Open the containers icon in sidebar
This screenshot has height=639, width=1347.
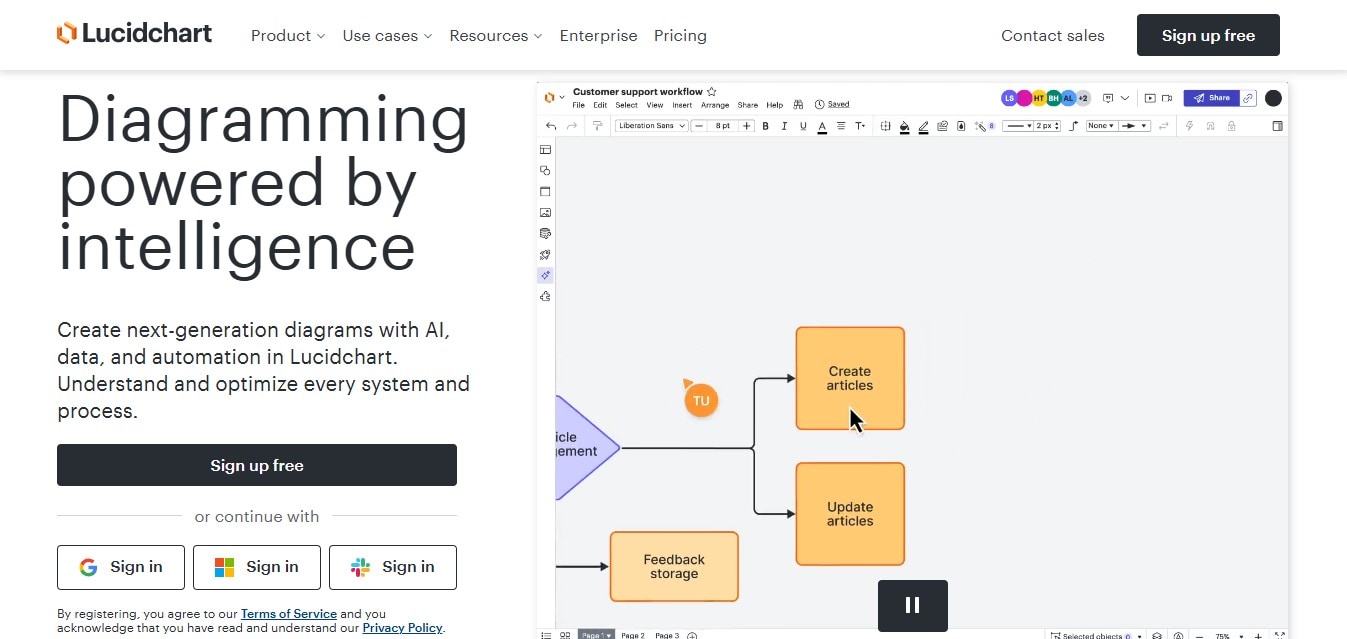pos(545,191)
